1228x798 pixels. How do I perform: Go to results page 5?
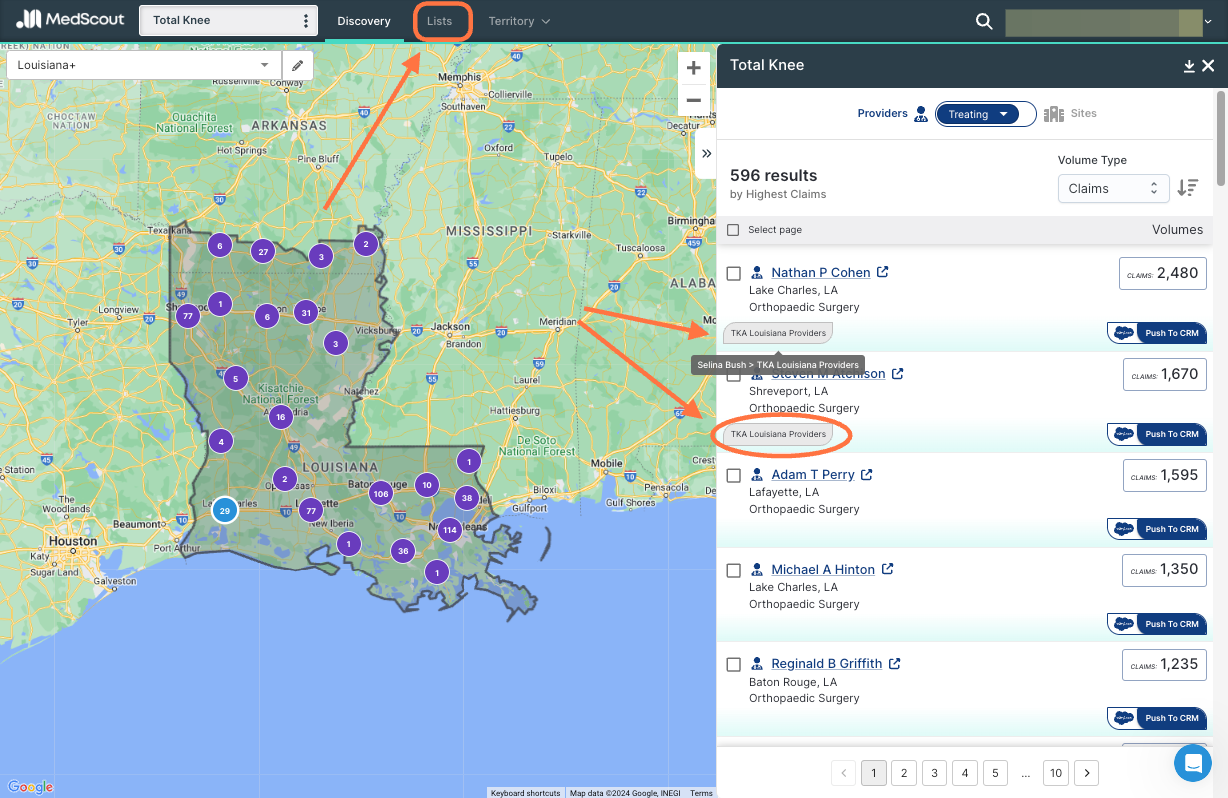tap(995, 773)
